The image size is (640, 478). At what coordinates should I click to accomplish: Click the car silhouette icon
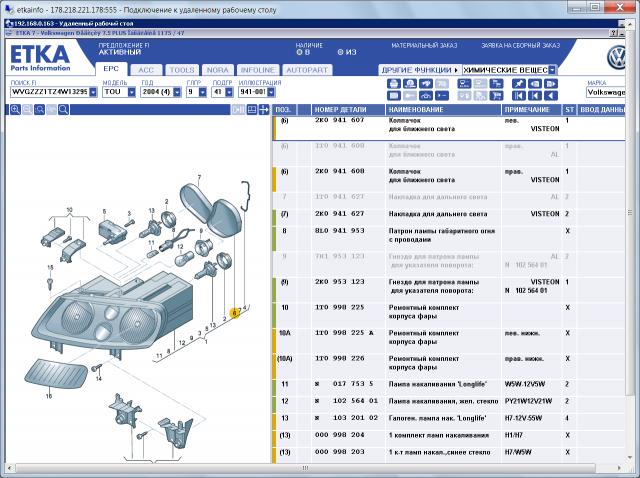pos(426,96)
